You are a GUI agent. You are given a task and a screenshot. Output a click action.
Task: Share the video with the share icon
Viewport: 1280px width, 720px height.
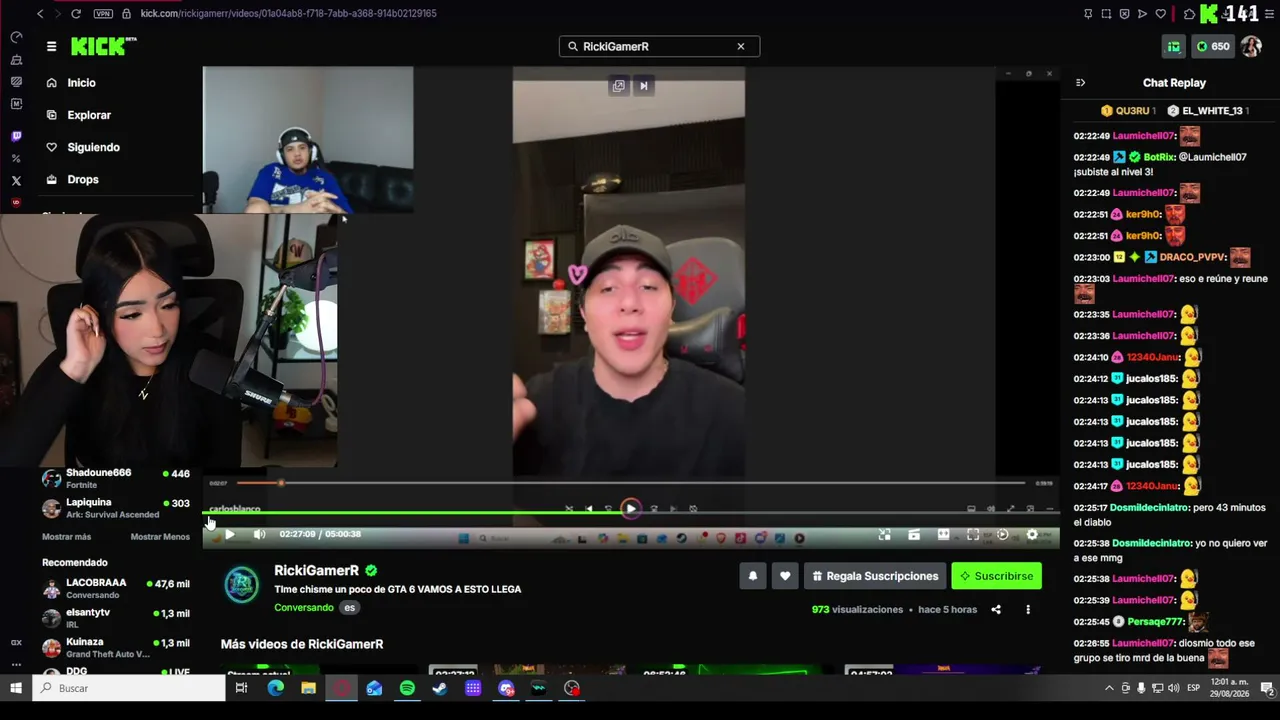[996, 609]
